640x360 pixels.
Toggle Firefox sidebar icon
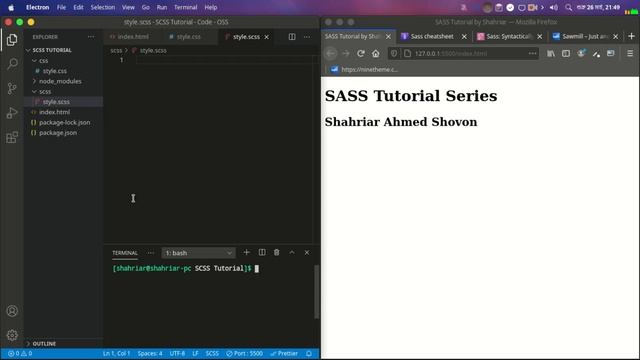pos(566,53)
